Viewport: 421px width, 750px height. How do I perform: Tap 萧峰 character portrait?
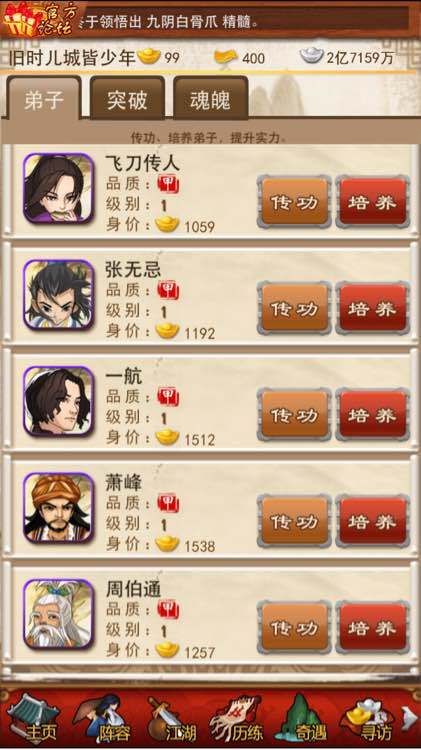58,507
